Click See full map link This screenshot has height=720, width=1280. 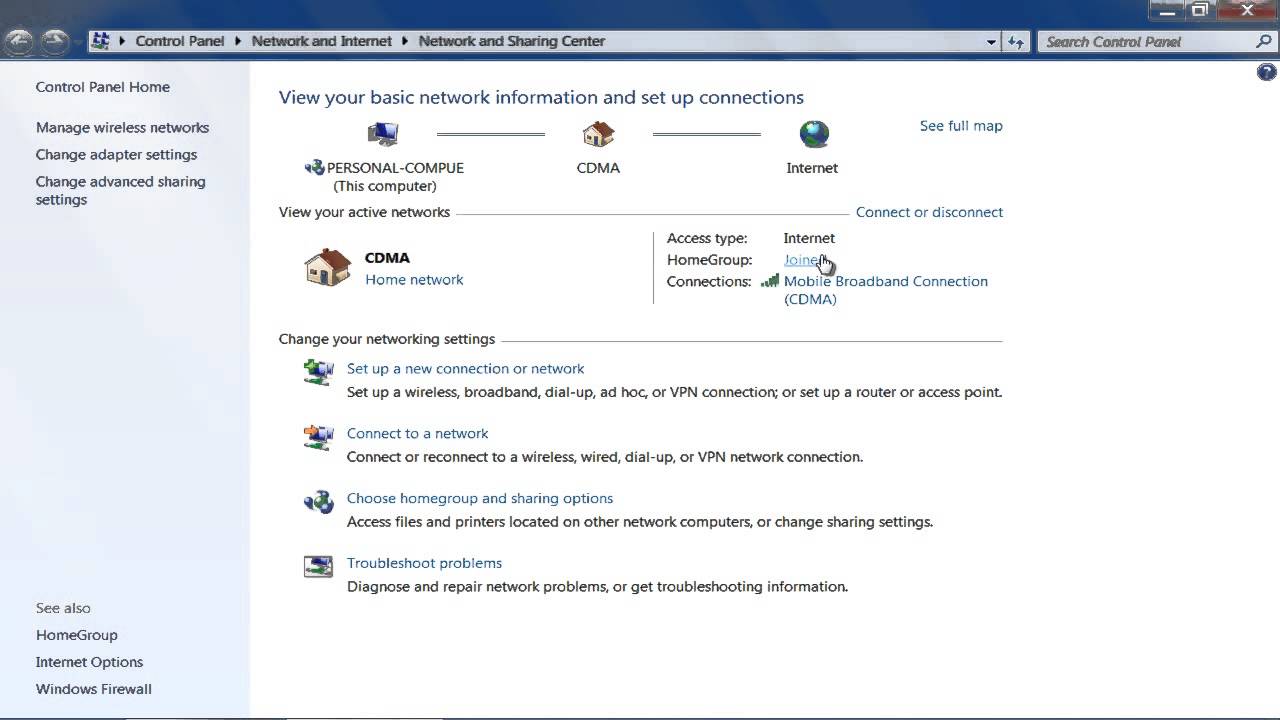(961, 126)
